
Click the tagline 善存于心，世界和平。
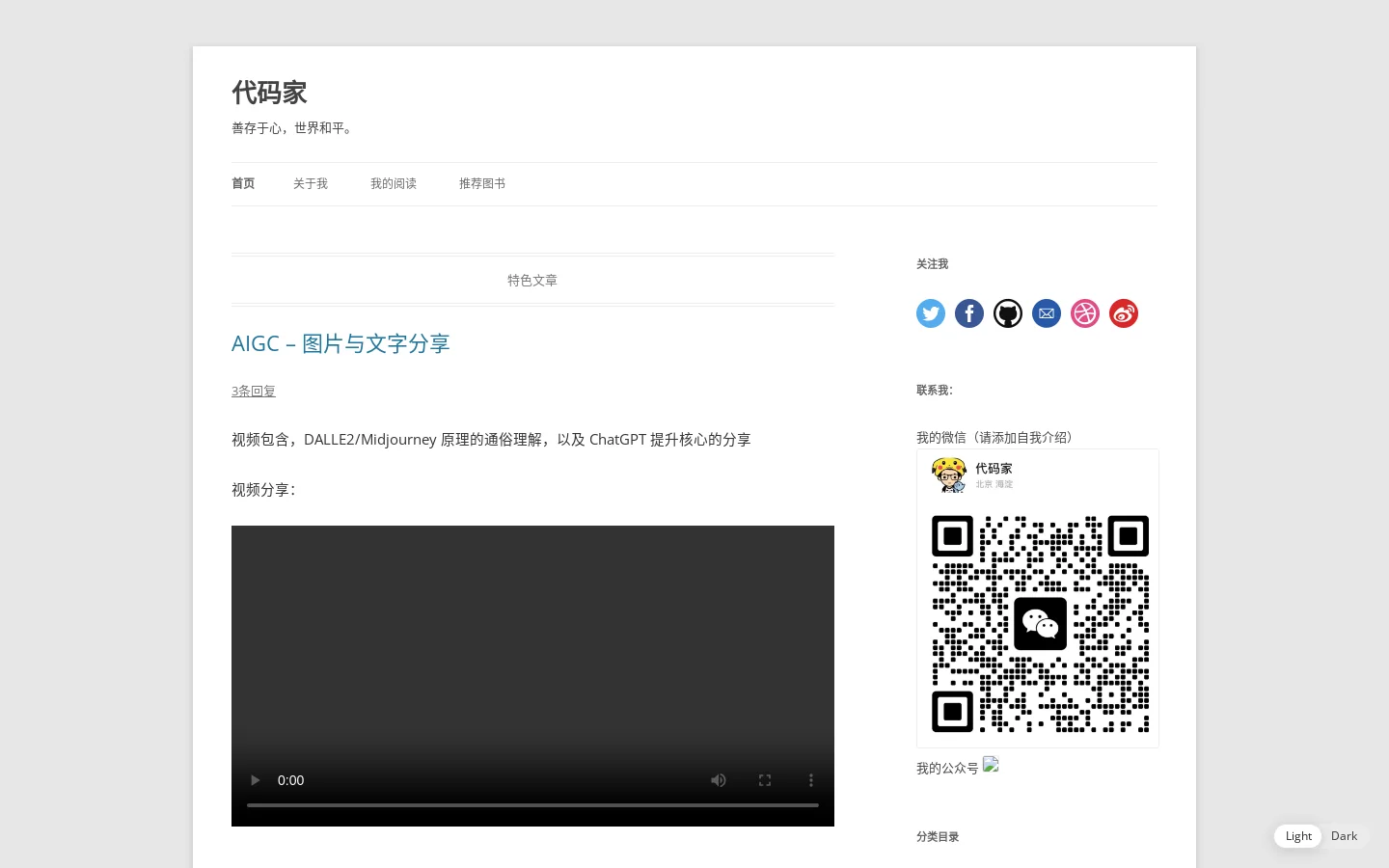click(x=294, y=128)
